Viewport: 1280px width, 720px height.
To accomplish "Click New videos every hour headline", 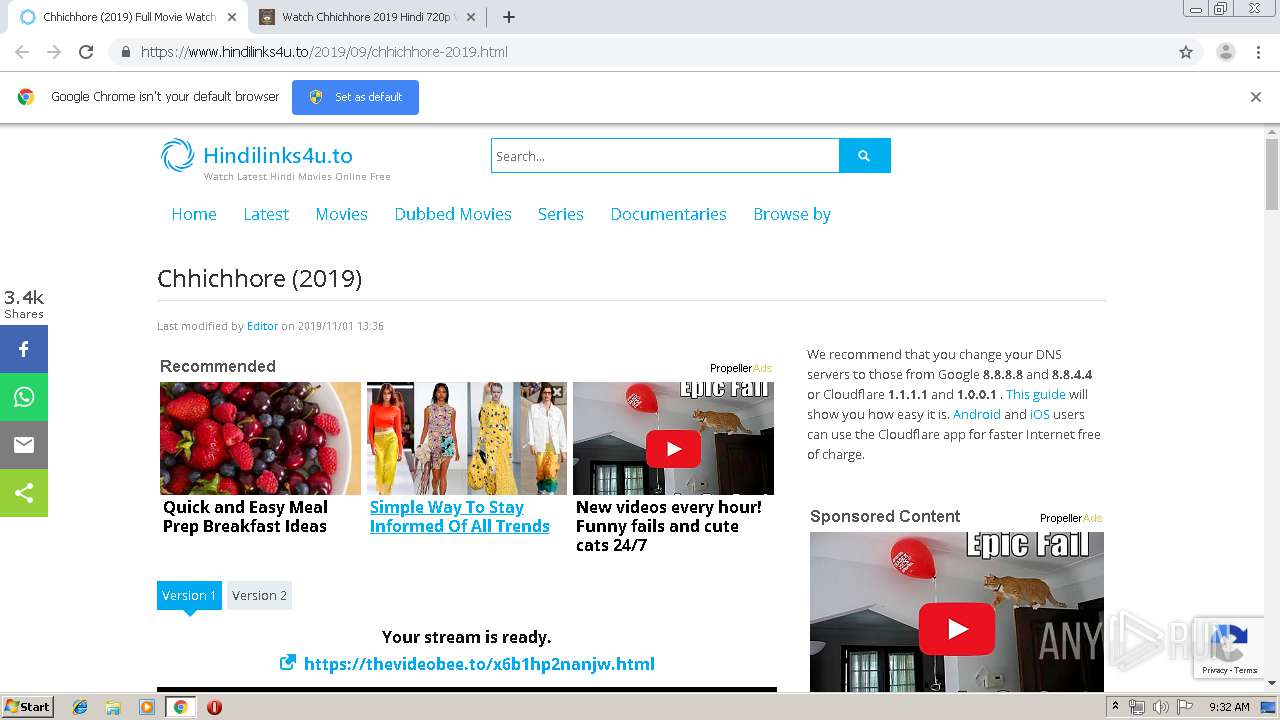I will coord(669,526).
